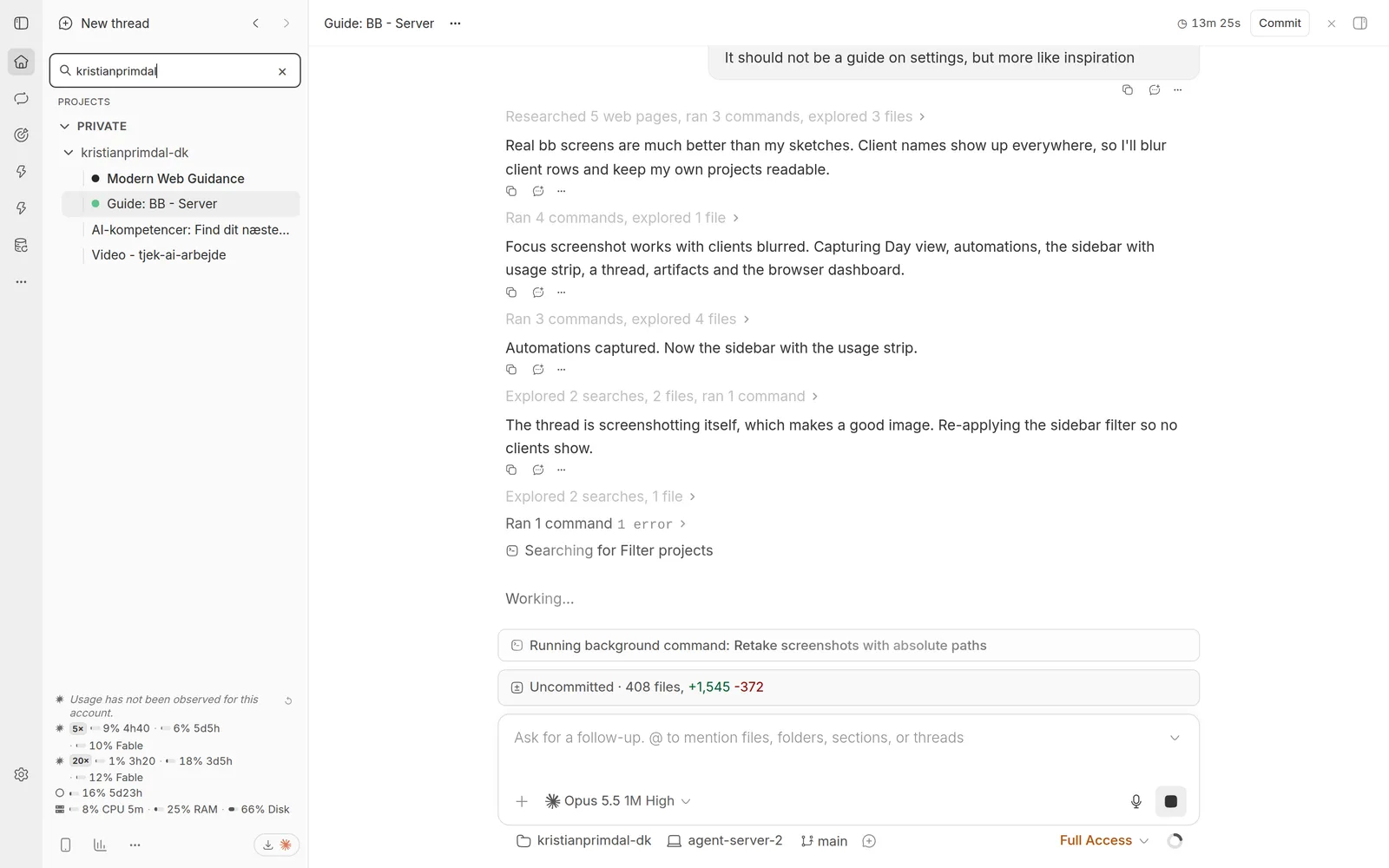The height and width of the screenshot is (868, 1389).
Task: Collapse the kristianprimdal-dk project
Action: (x=69, y=153)
